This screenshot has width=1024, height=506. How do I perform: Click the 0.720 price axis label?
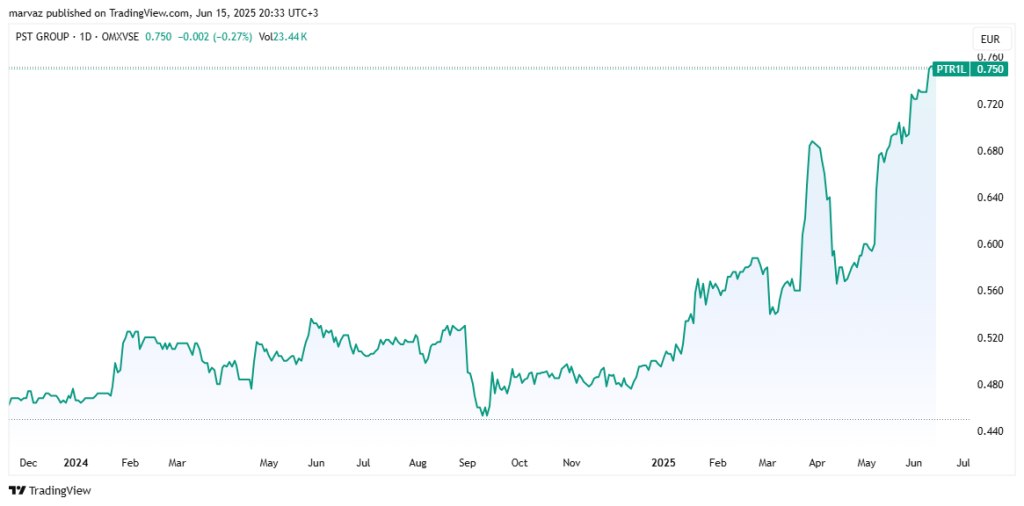(989, 104)
